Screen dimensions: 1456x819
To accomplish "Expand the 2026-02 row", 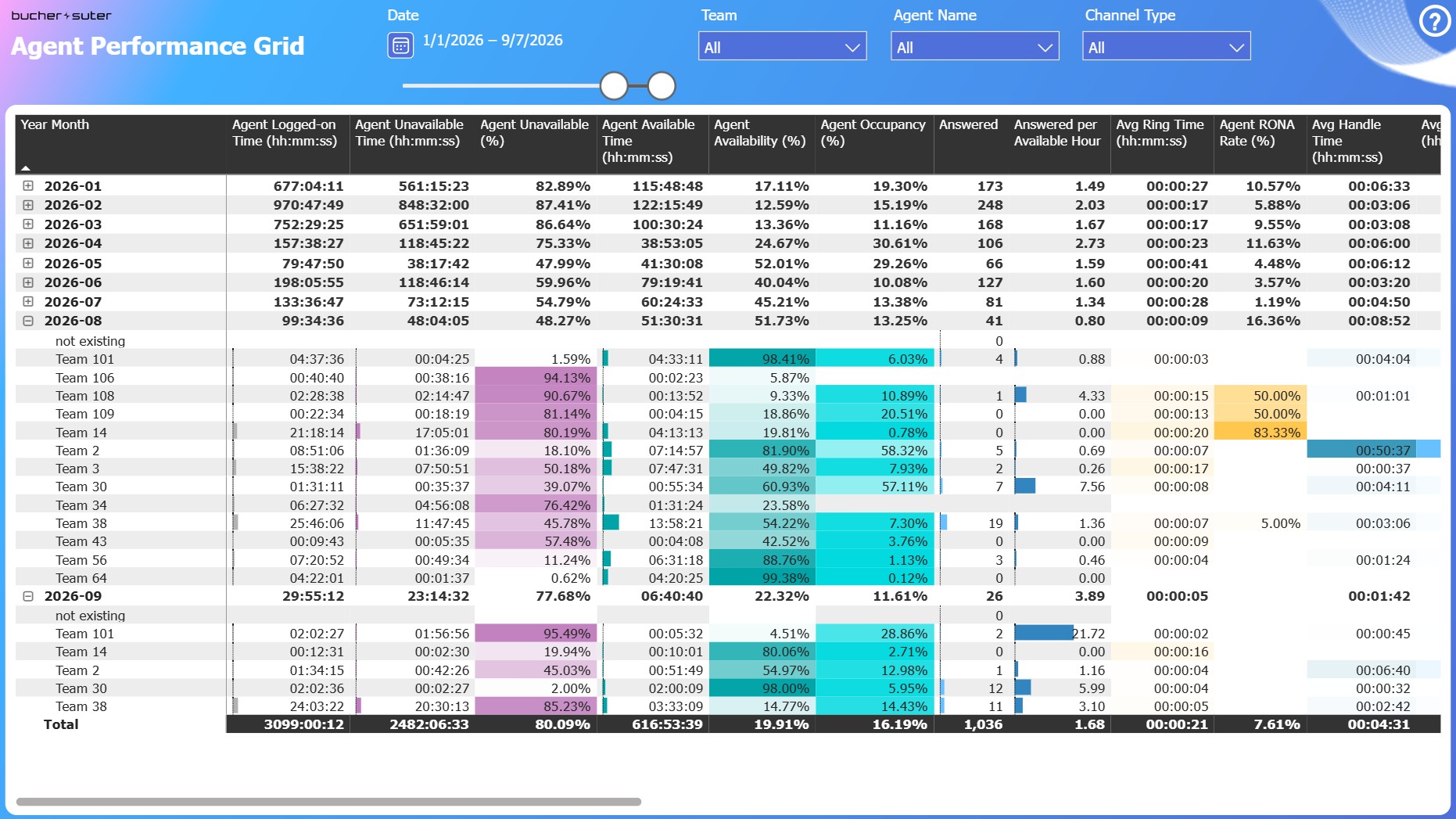I will coord(28,205).
